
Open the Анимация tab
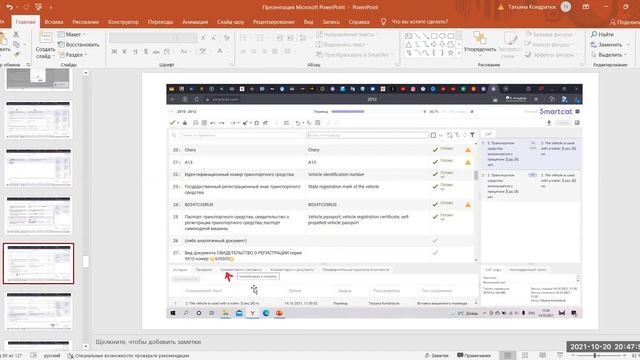click(x=195, y=22)
